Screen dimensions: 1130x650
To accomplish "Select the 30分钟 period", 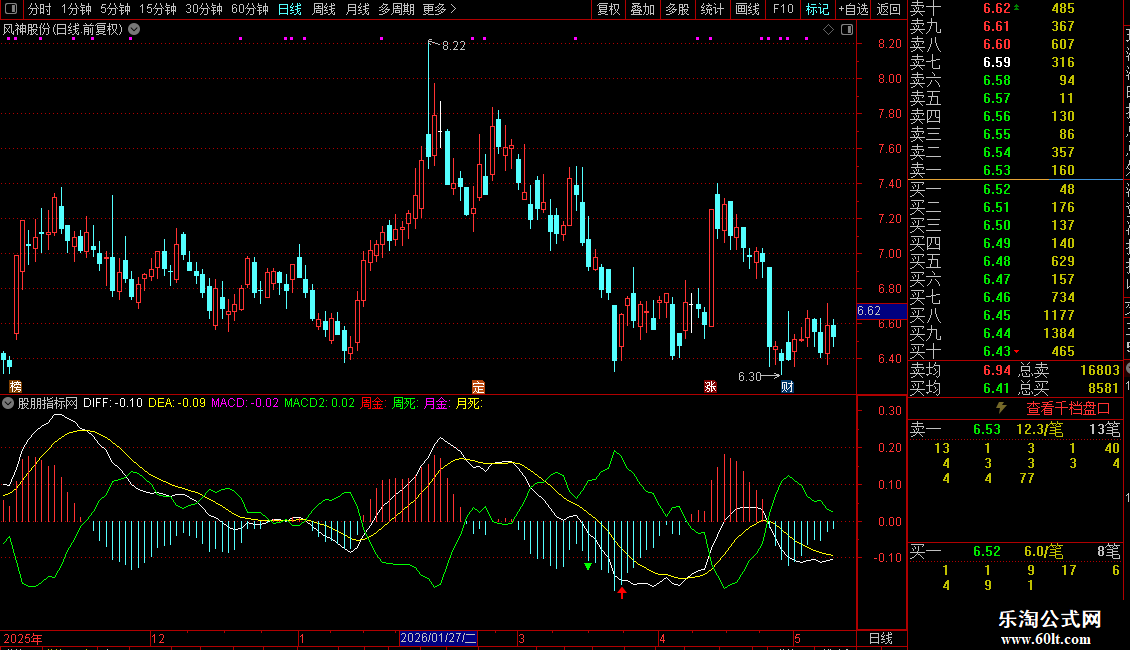I will pyautogui.click(x=204, y=9).
